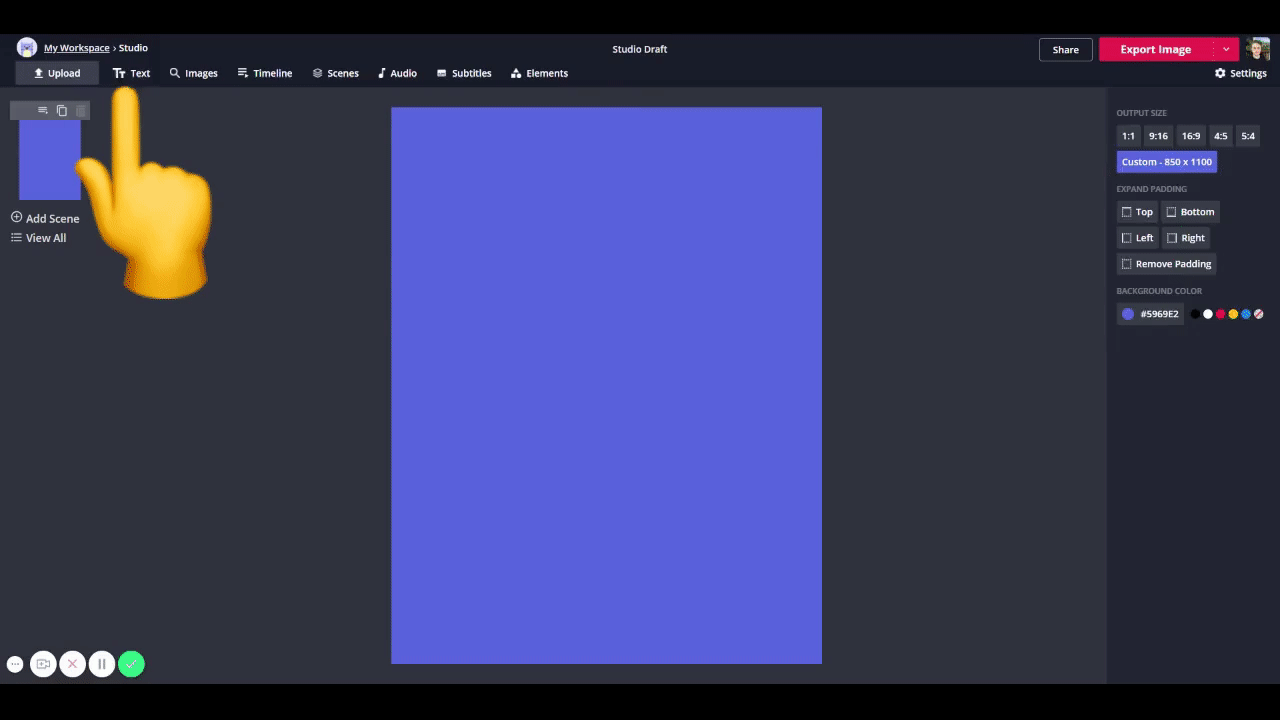Pause the screen recording
The image size is (1280, 720).
(x=101, y=664)
